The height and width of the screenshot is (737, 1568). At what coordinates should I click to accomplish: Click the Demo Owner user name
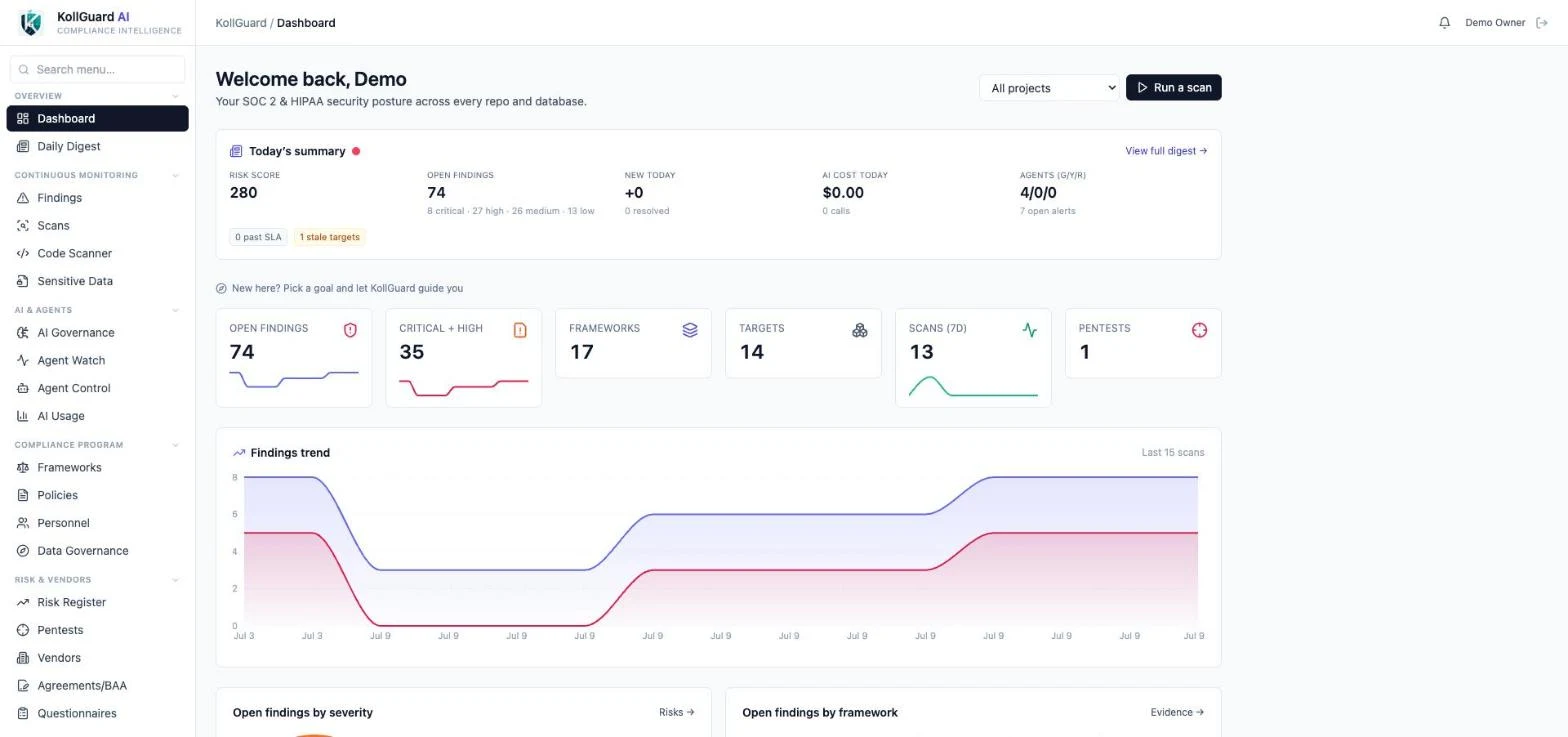coord(1495,23)
